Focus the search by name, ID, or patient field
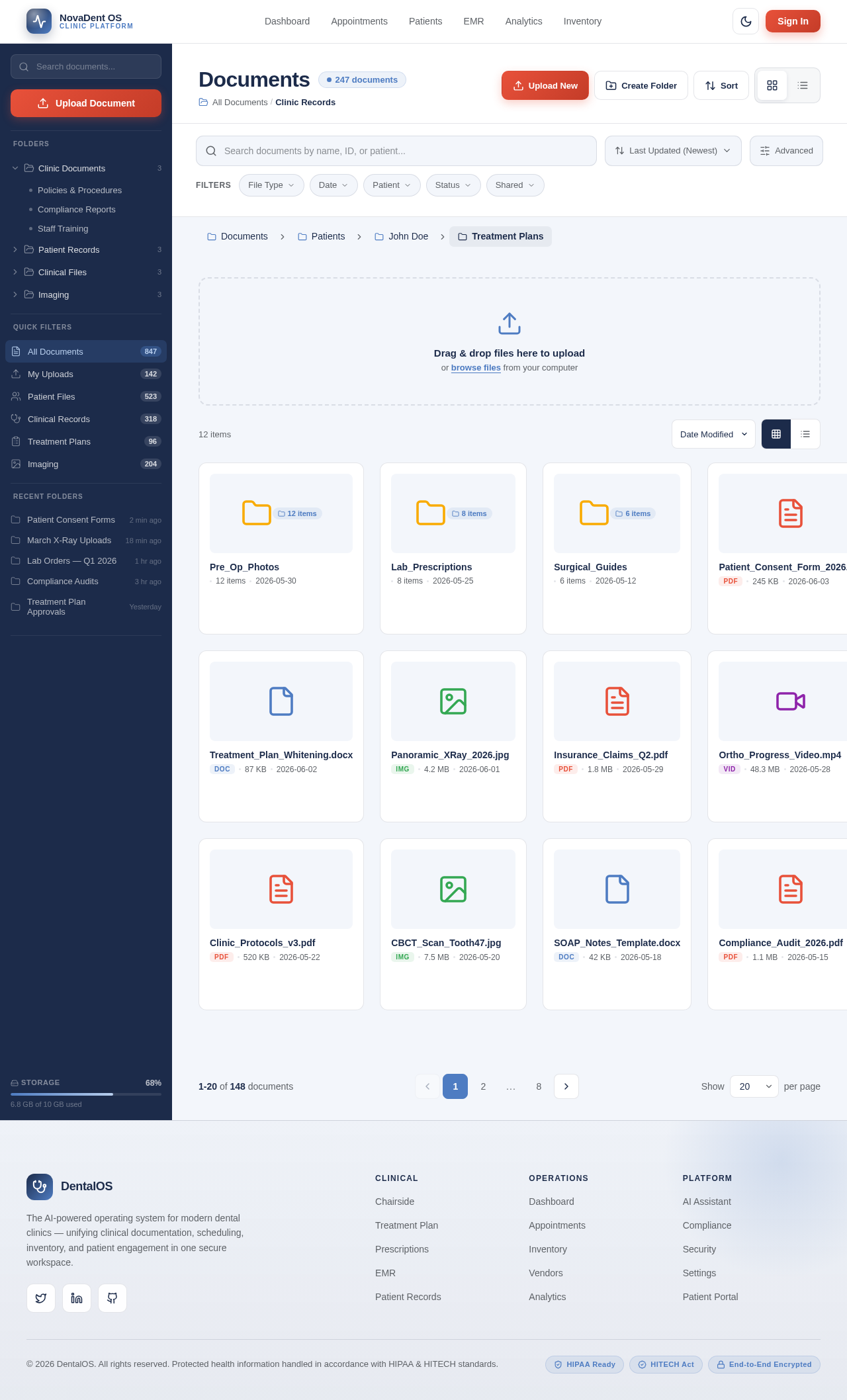Image resolution: width=847 pixels, height=1400 pixels. tap(396, 151)
